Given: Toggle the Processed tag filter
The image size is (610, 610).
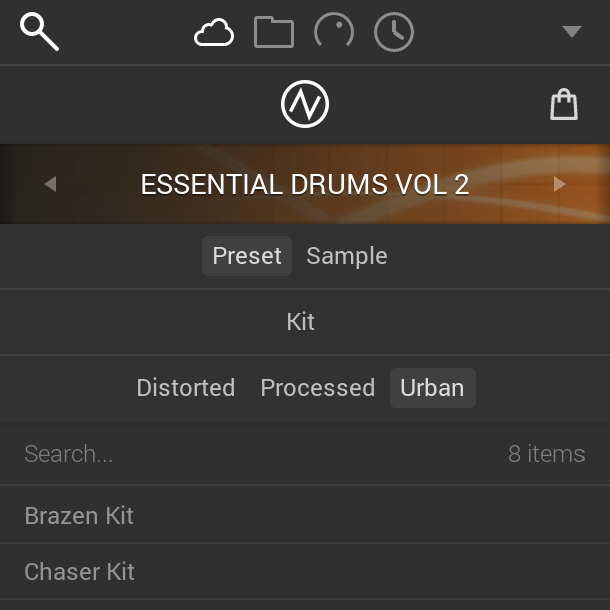Looking at the screenshot, I should coord(318,388).
